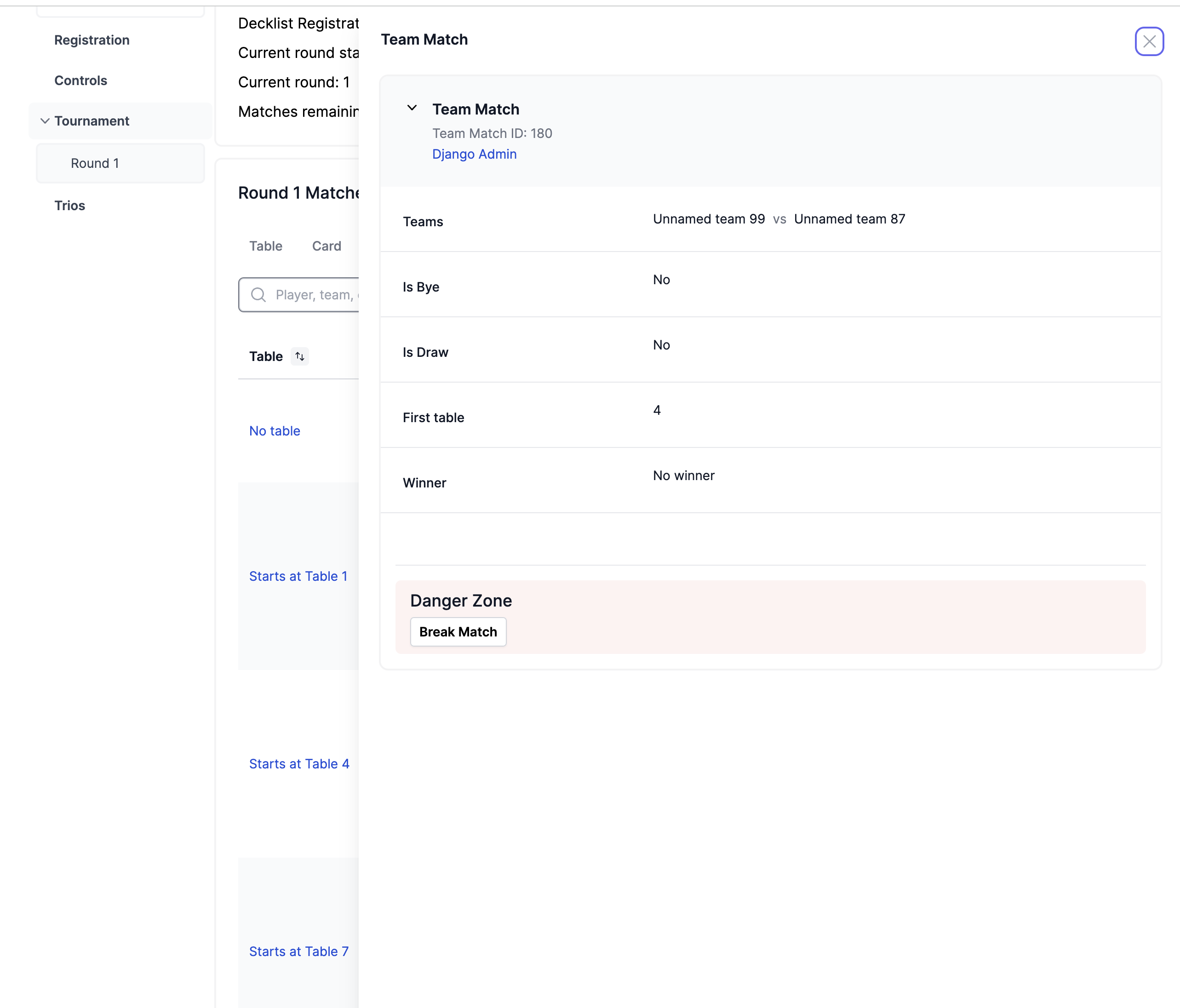Screen dimensions: 1180x1008
Task: Close the Team Match panel
Action: point(1149,41)
